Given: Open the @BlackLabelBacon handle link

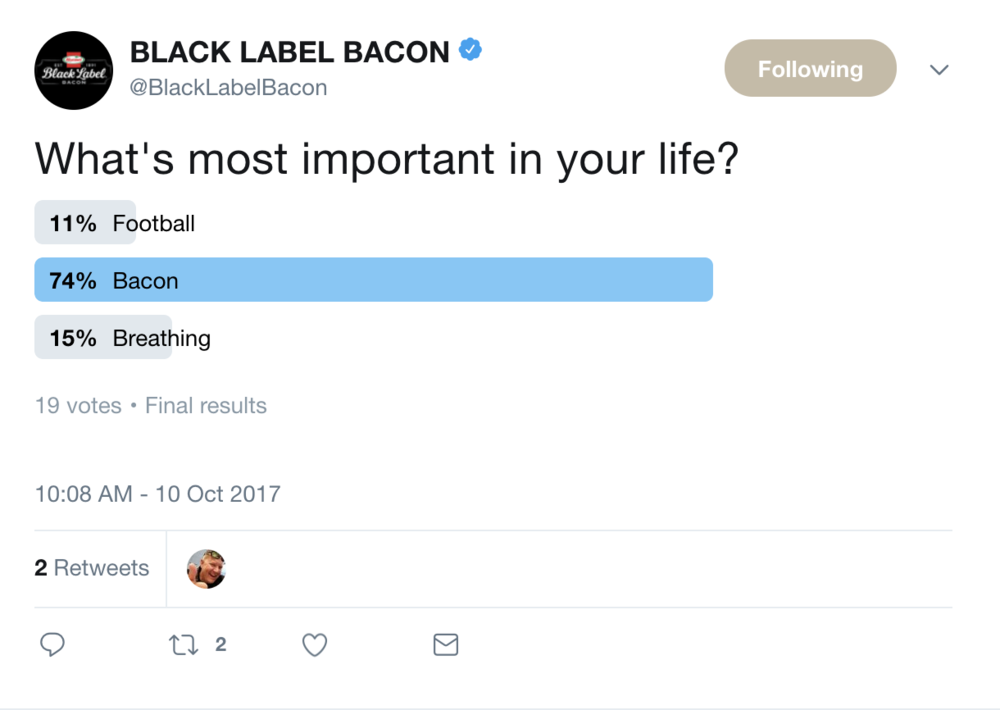Looking at the screenshot, I should tap(229, 88).
